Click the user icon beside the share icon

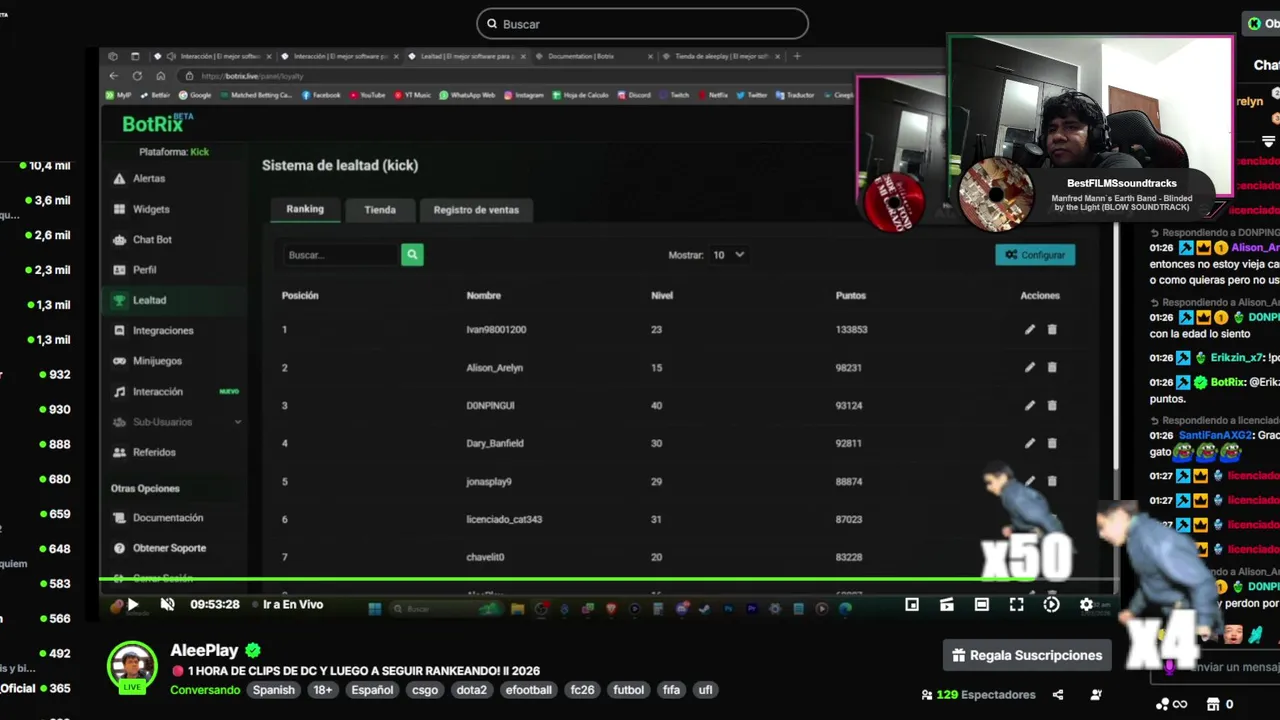(x=1096, y=695)
